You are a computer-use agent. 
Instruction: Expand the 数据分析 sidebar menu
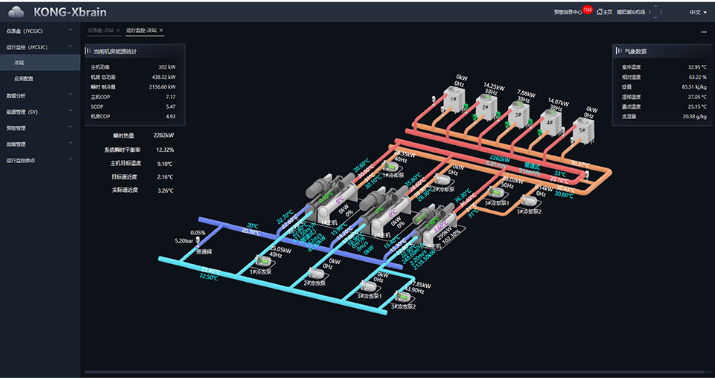coord(40,95)
